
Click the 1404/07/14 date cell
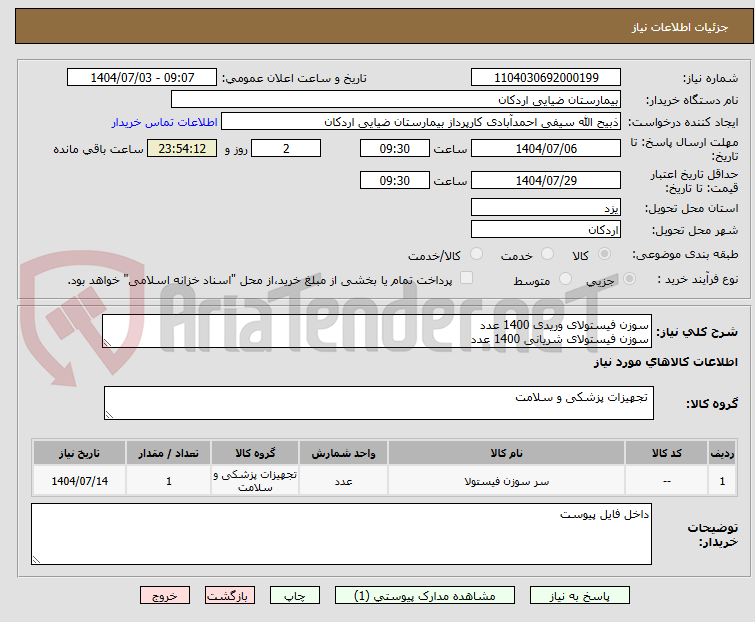(x=79, y=481)
